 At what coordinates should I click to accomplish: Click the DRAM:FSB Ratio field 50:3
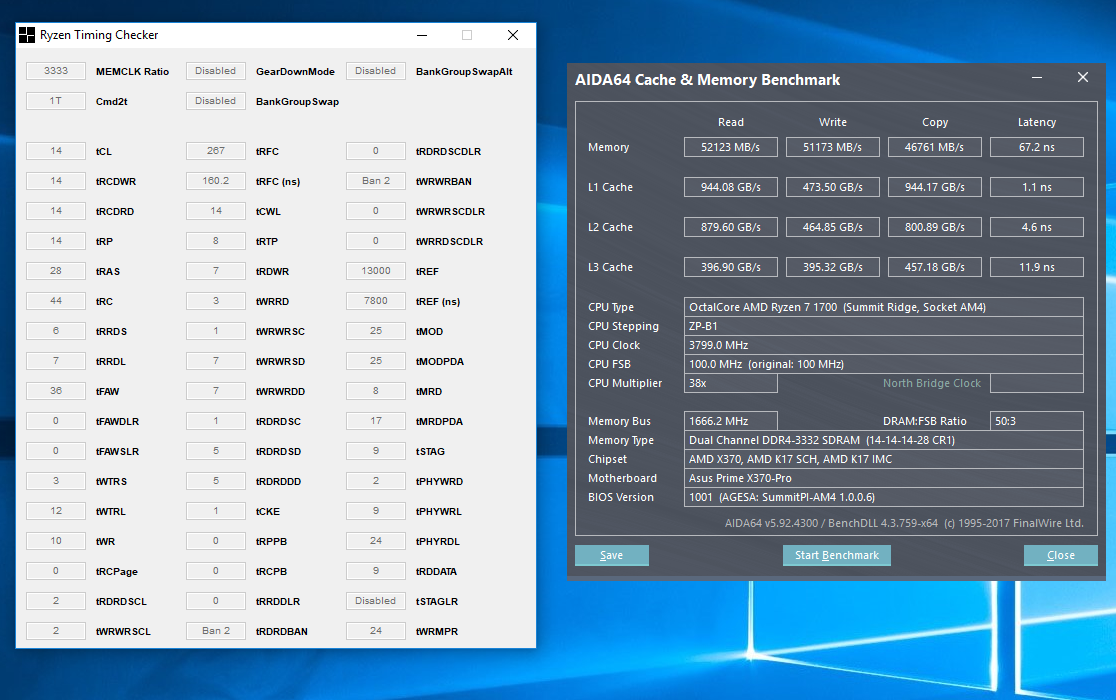1037,420
